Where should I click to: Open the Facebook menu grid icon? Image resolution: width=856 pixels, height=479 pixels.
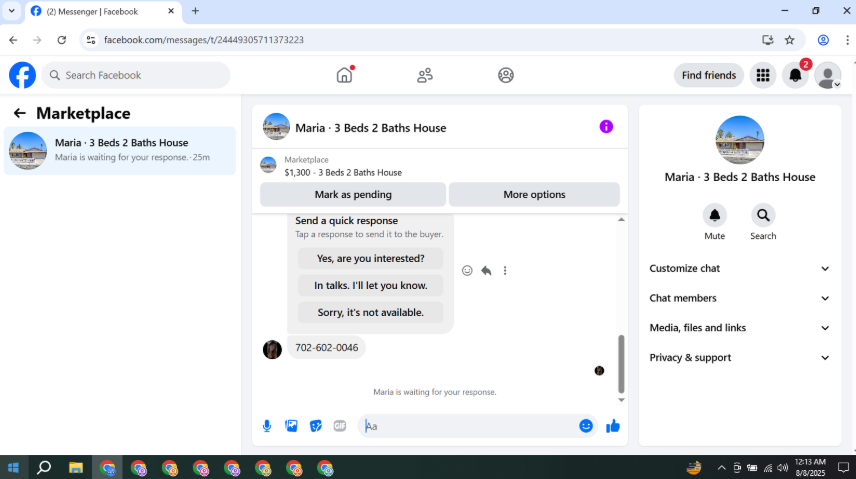pyautogui.click(x=763, y=75)
